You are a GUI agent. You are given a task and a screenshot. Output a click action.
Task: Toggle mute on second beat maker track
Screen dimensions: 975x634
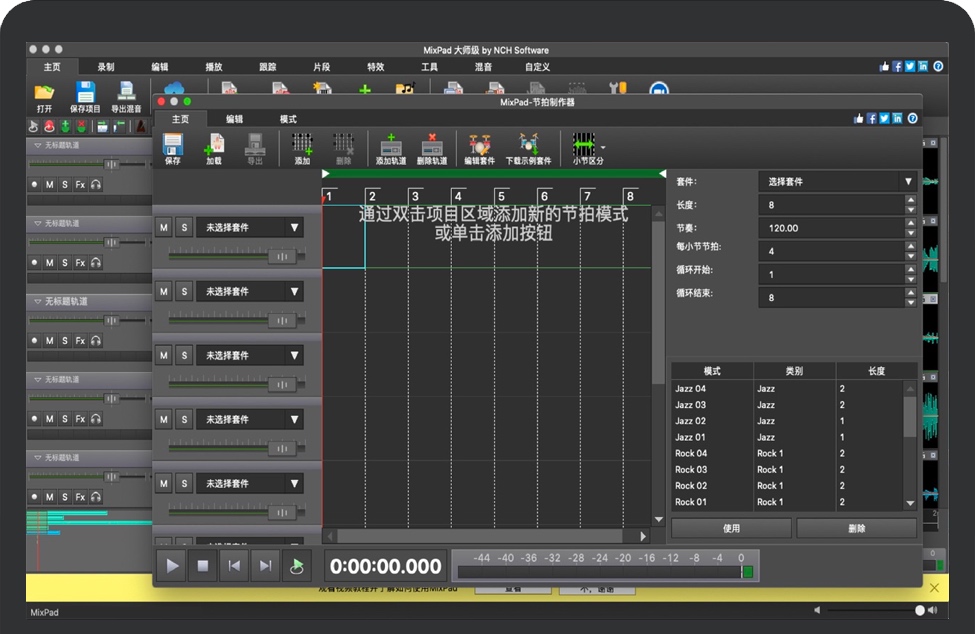(x=164, y=292)
